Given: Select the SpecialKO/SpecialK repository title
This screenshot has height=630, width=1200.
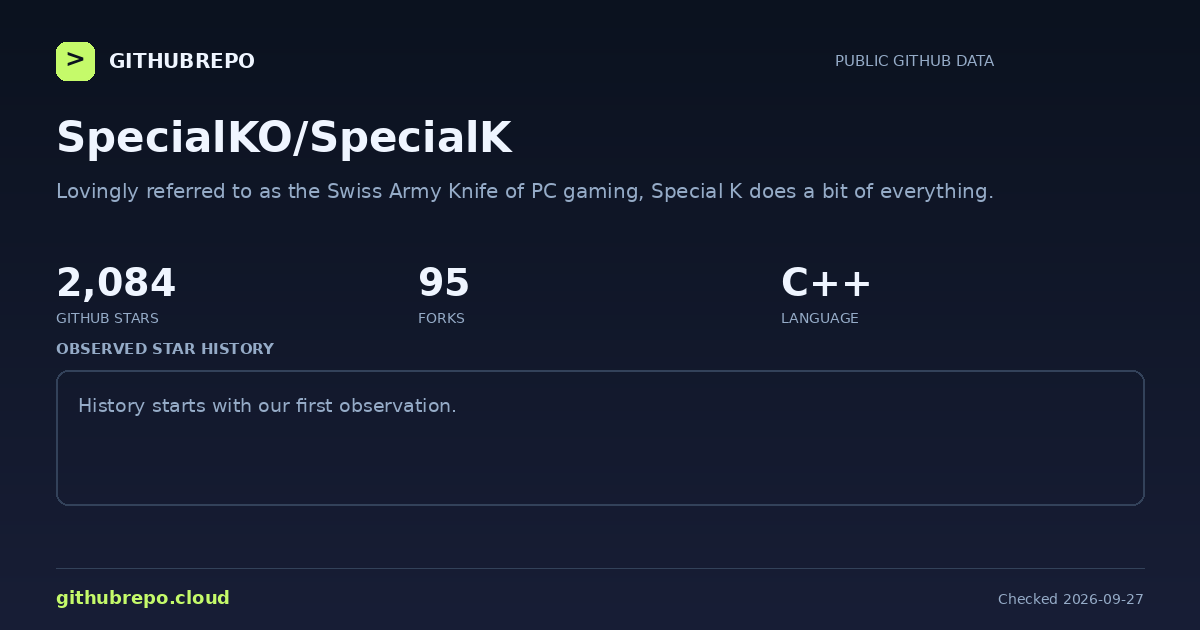Looking at the screenshot, I should coord(284,138).
